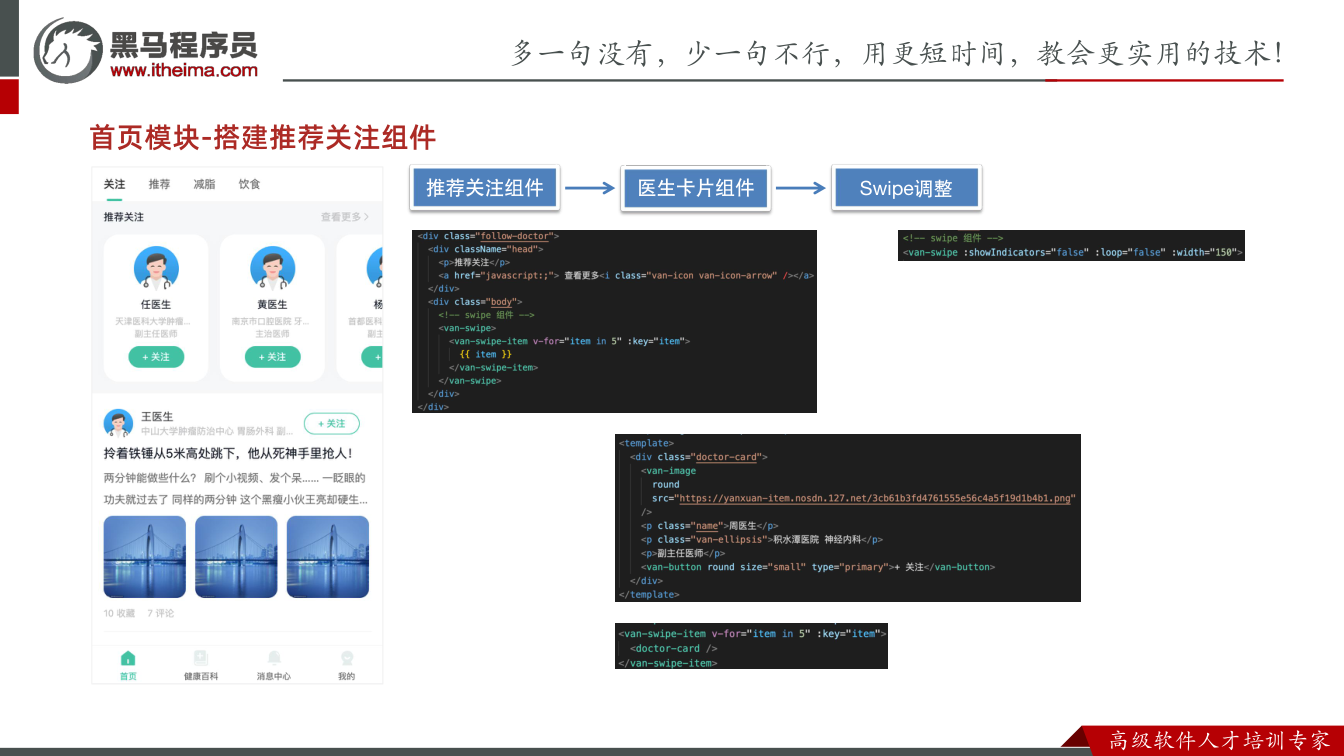Click the slide title 首页模块-搭建推荐关注组件
1344x756 pixels.
[x=262, y=138]
